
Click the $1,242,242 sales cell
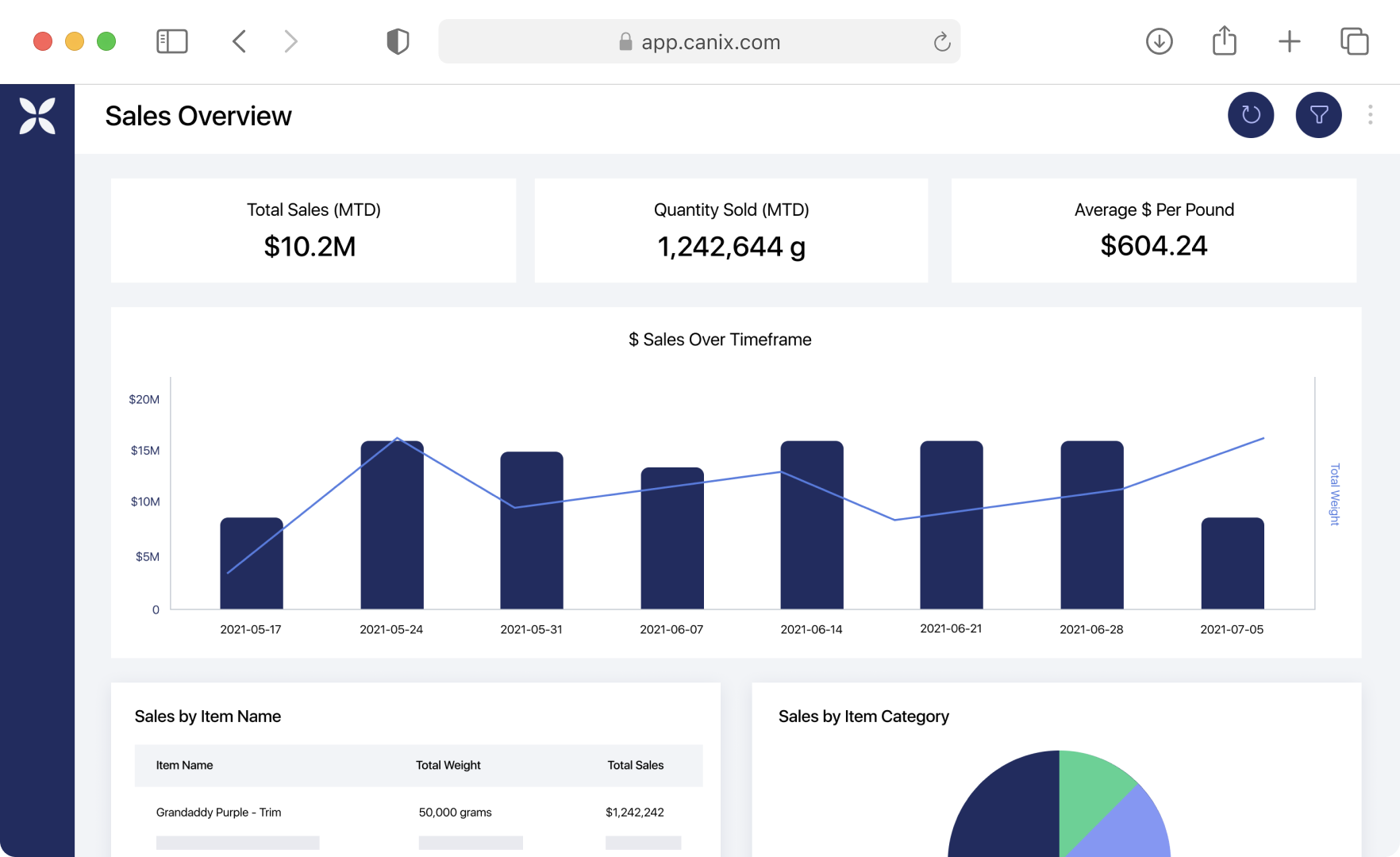(635, 813)
